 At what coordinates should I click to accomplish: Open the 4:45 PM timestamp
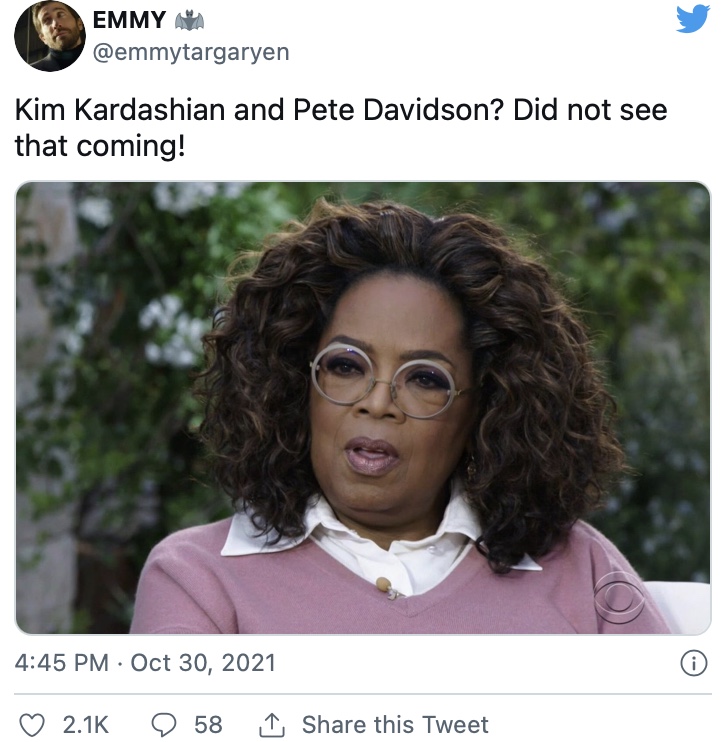tap(62, 662)
